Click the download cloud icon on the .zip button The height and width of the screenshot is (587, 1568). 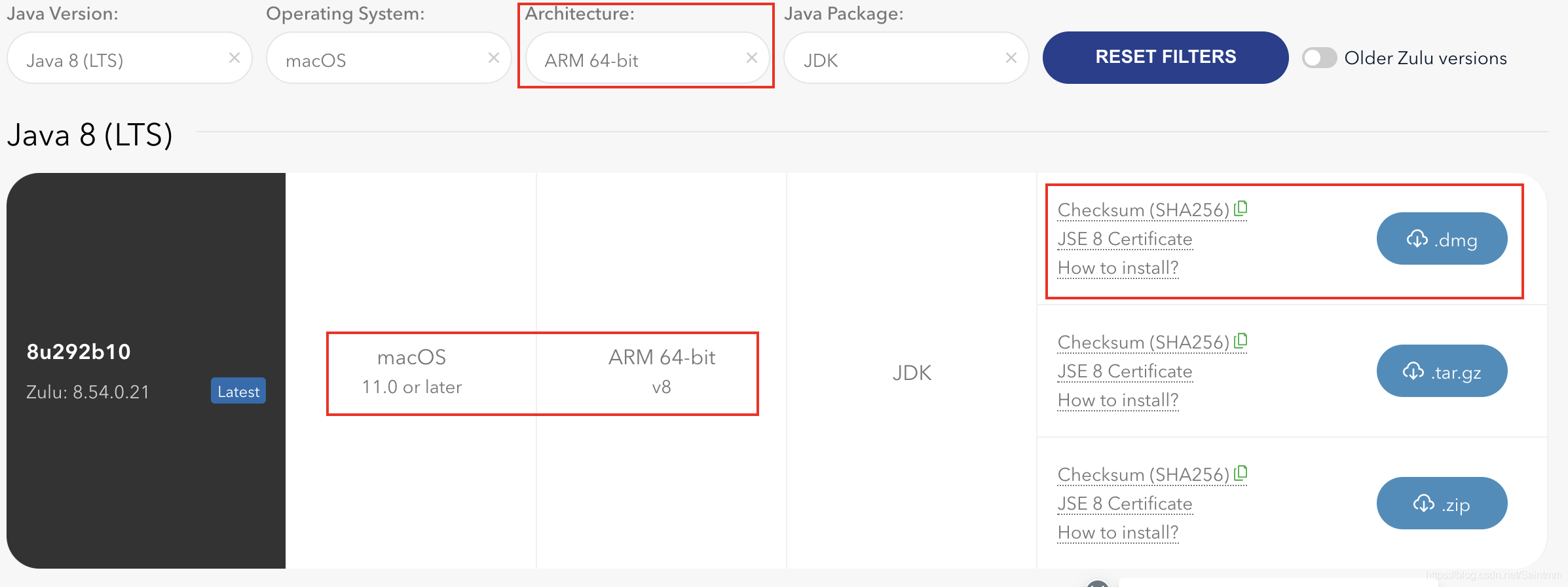point(1421,503)
